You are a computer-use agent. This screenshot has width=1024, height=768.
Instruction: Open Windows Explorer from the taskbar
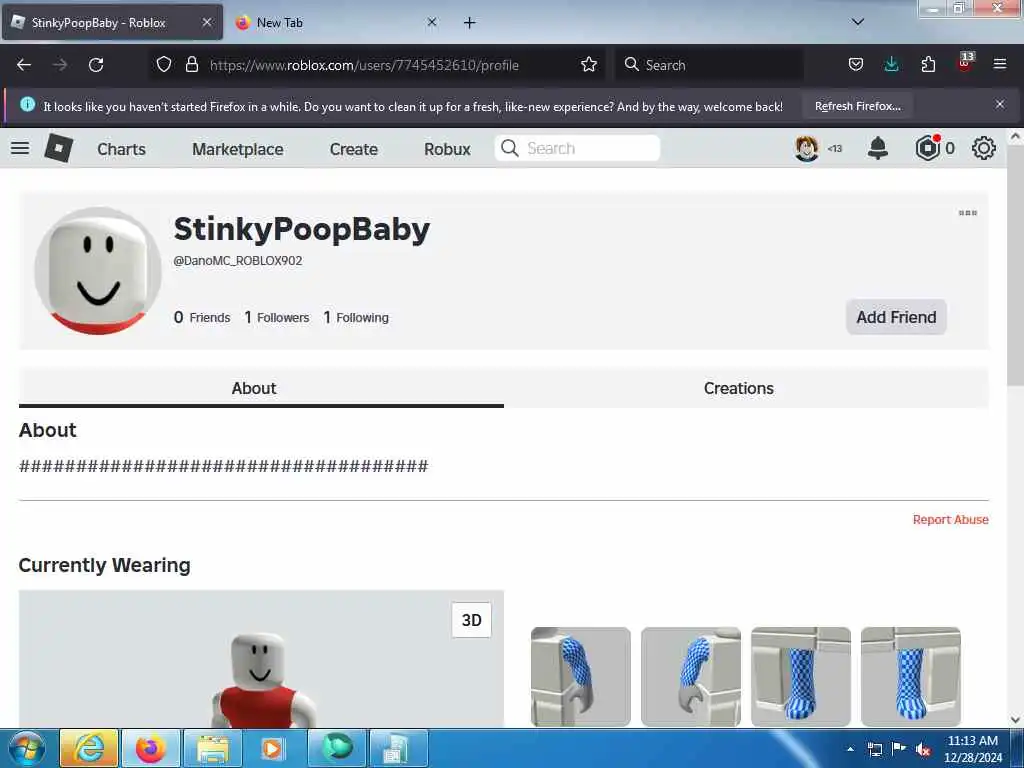point(213,748)
